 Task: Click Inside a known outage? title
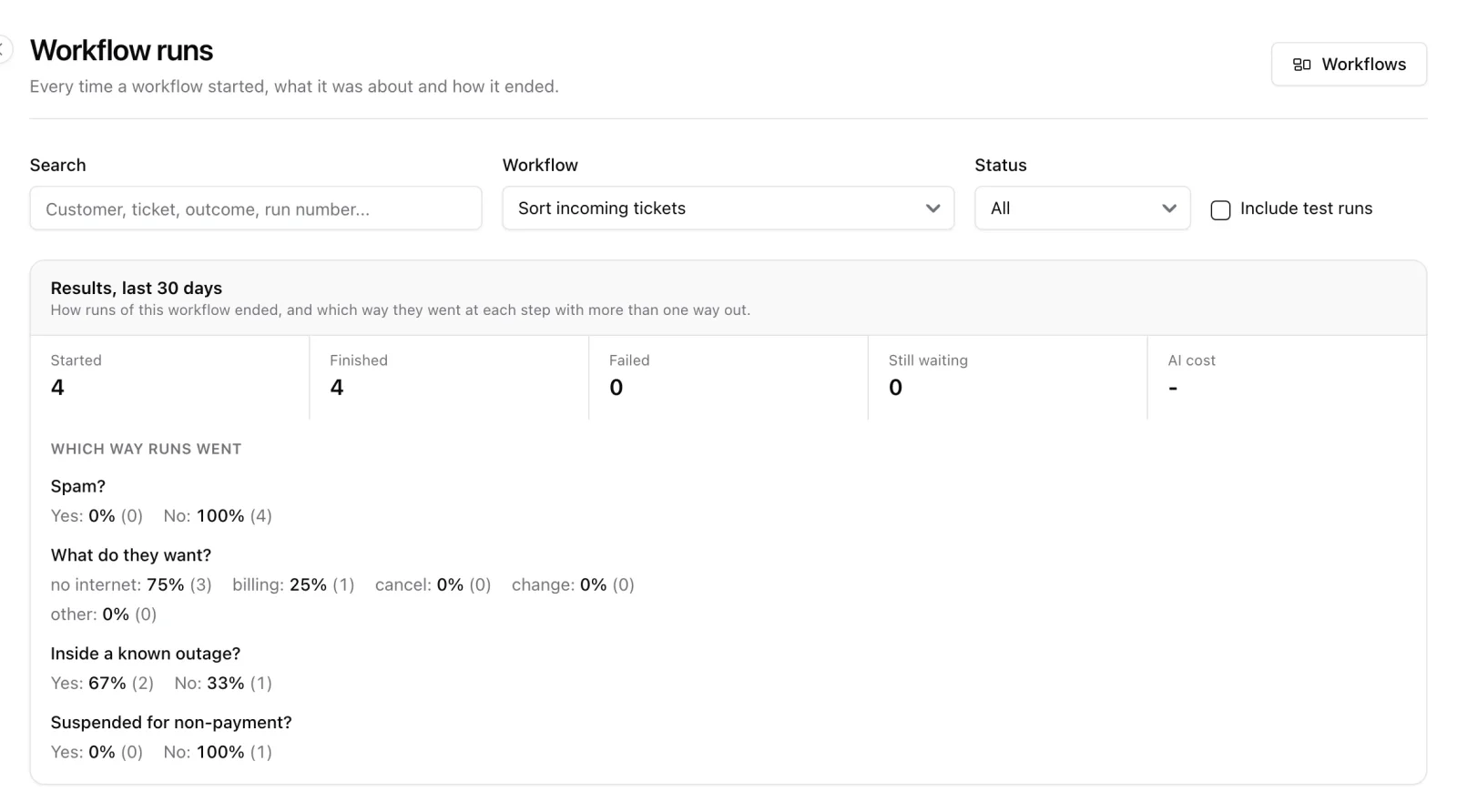coord(146,654)
